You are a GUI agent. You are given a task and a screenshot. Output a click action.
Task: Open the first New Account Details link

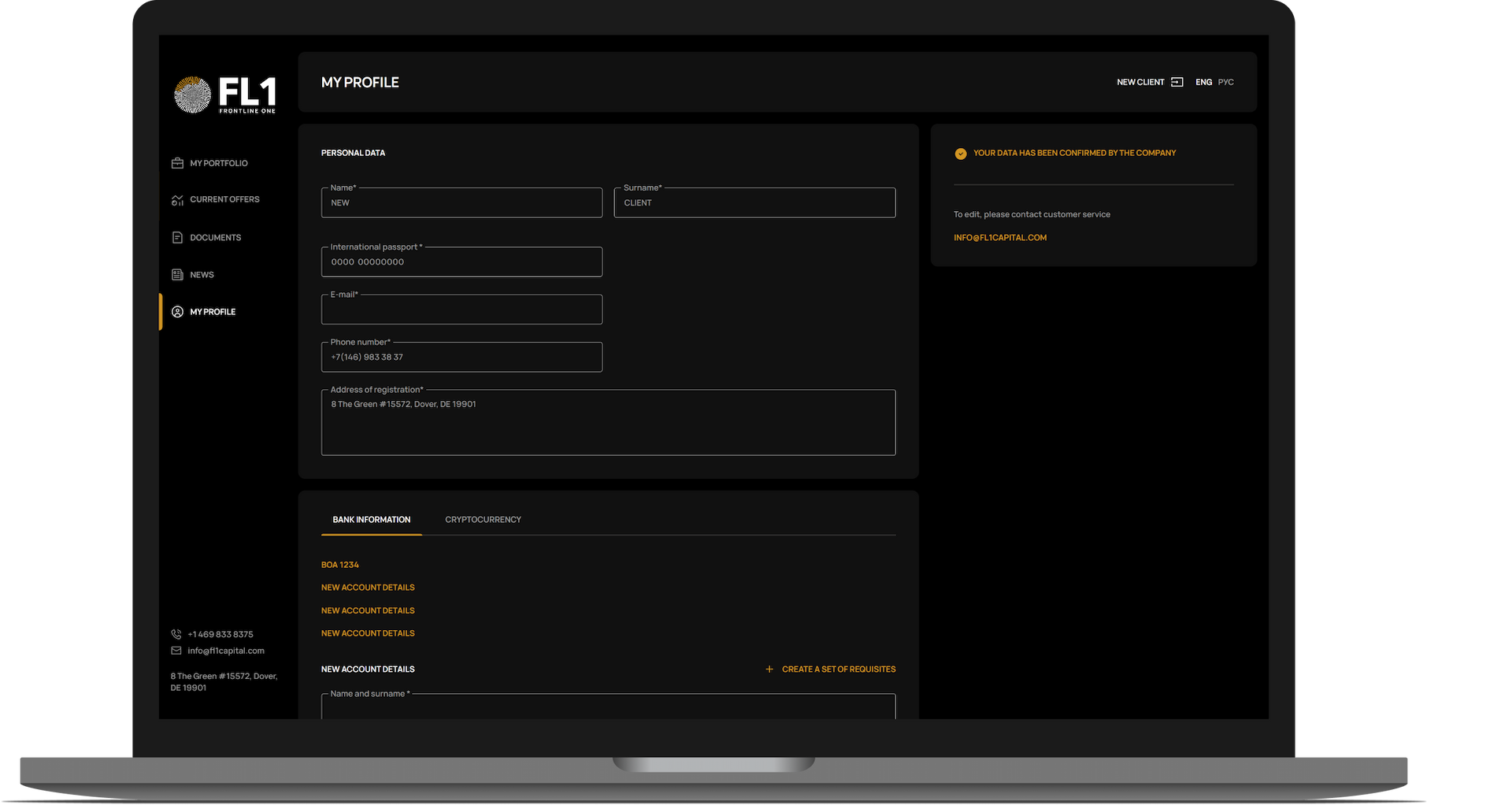click(368, 588)
